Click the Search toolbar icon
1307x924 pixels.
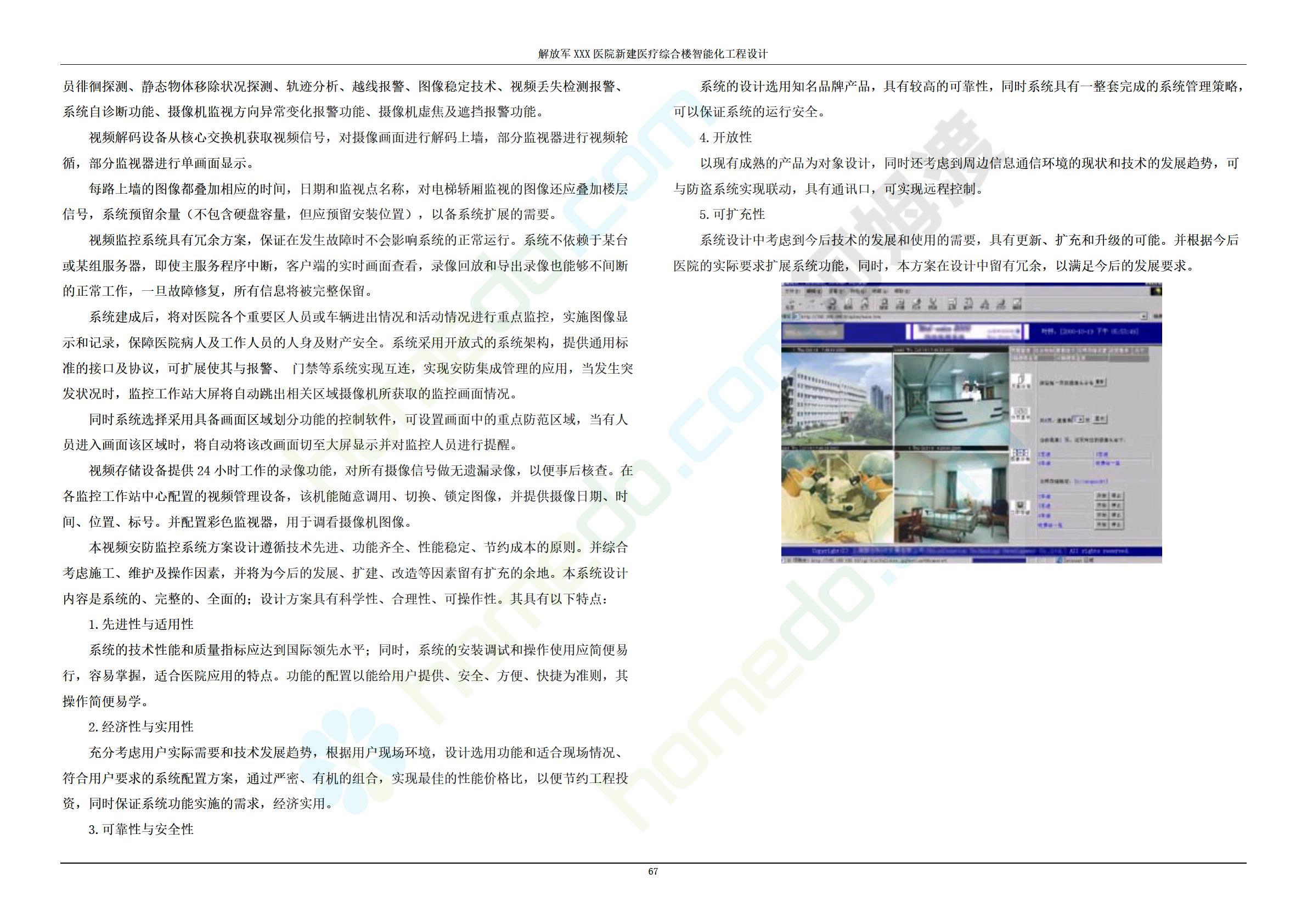pyautogui.click(x=884, y=305)
